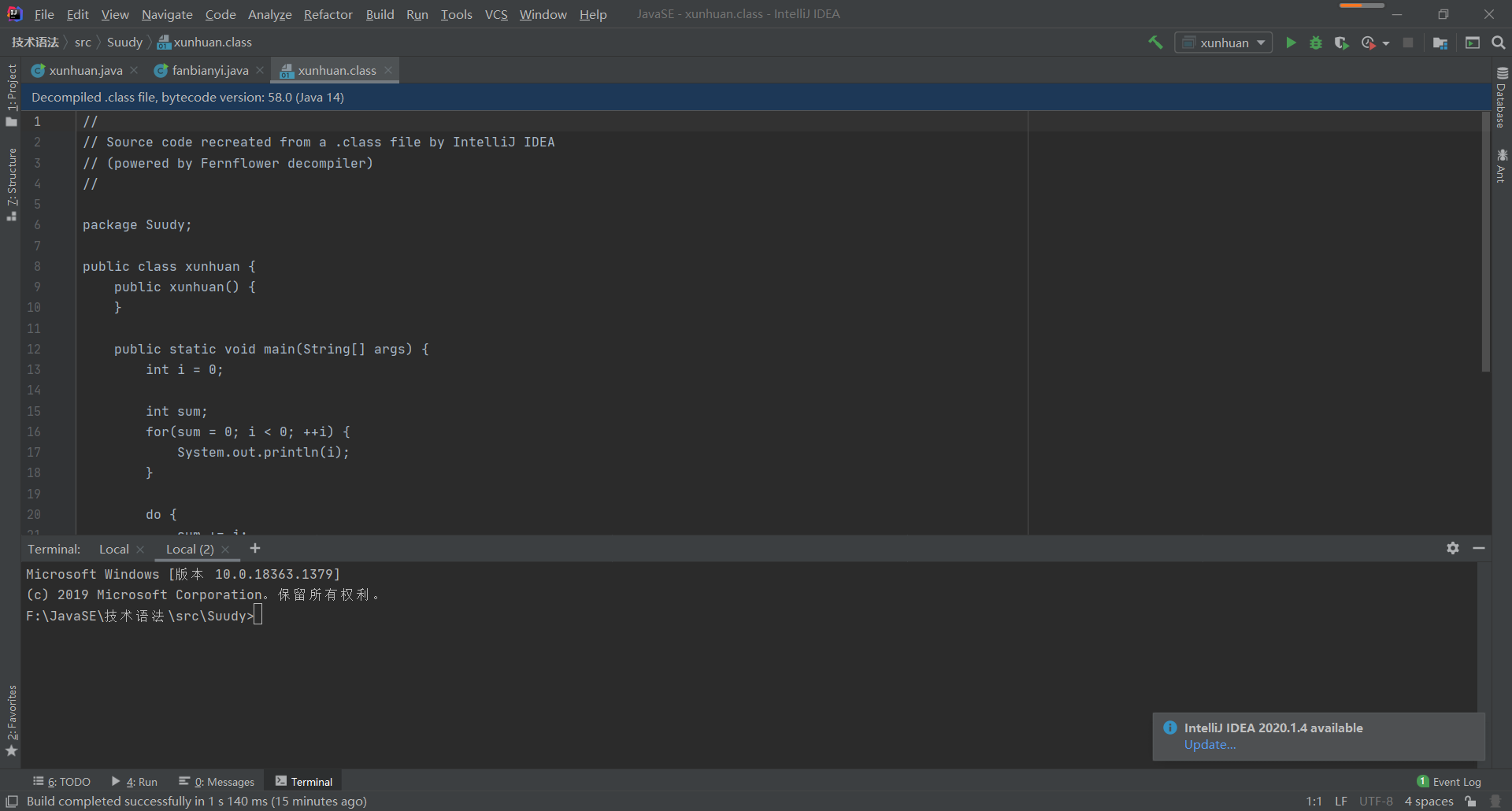Close the xunhuan.java tab
The image size is (1512, 811).
[x=135, y=70]
